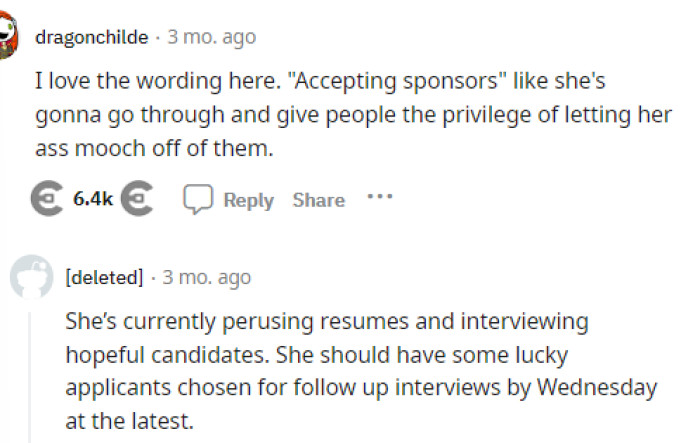Open the three-dot more options menu
This screenshot has width=700, height=443.
point(379,197)
